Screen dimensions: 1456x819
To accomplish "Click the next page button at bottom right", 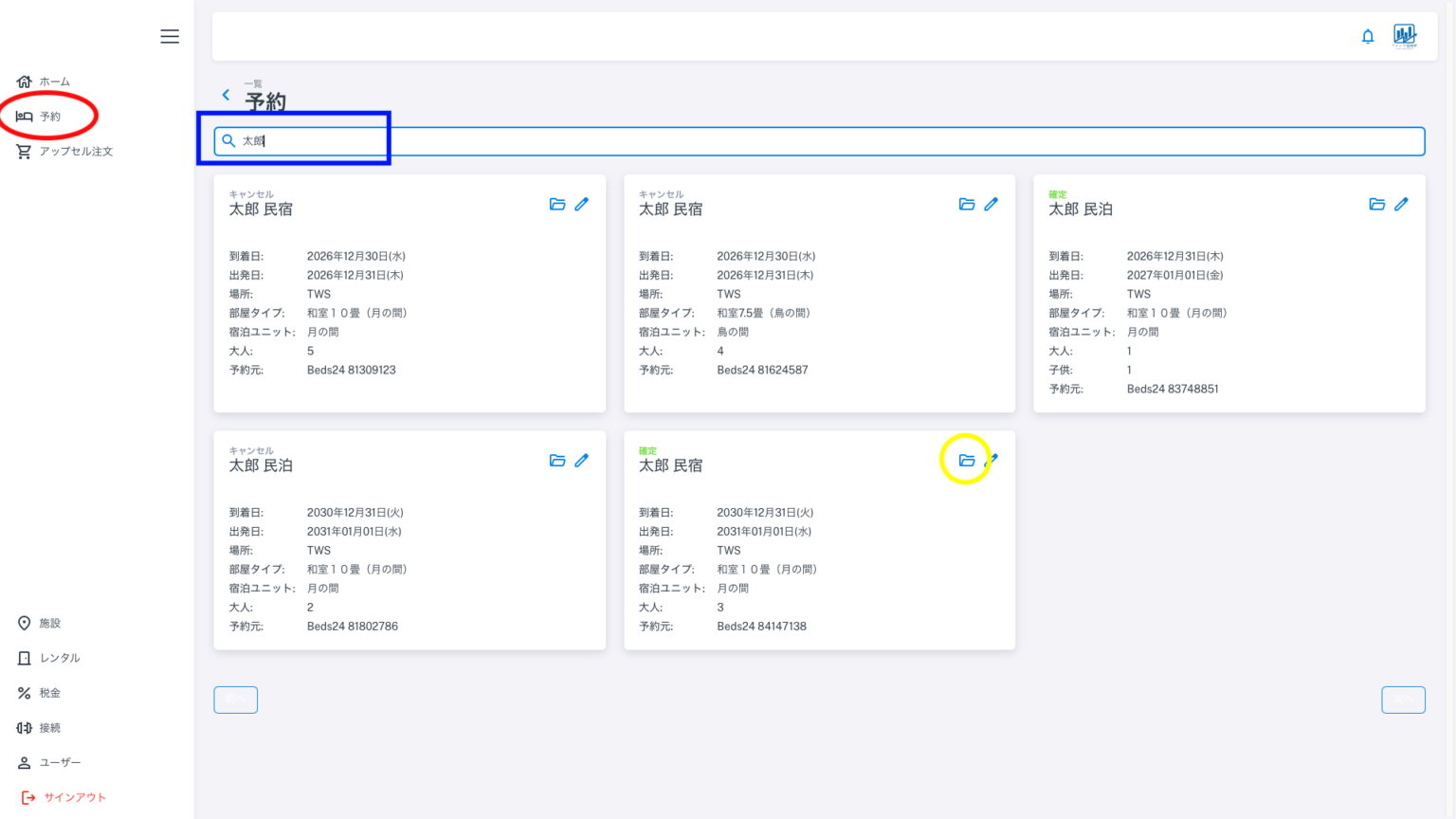I will pyautogui.click(x=1403, y=700).
